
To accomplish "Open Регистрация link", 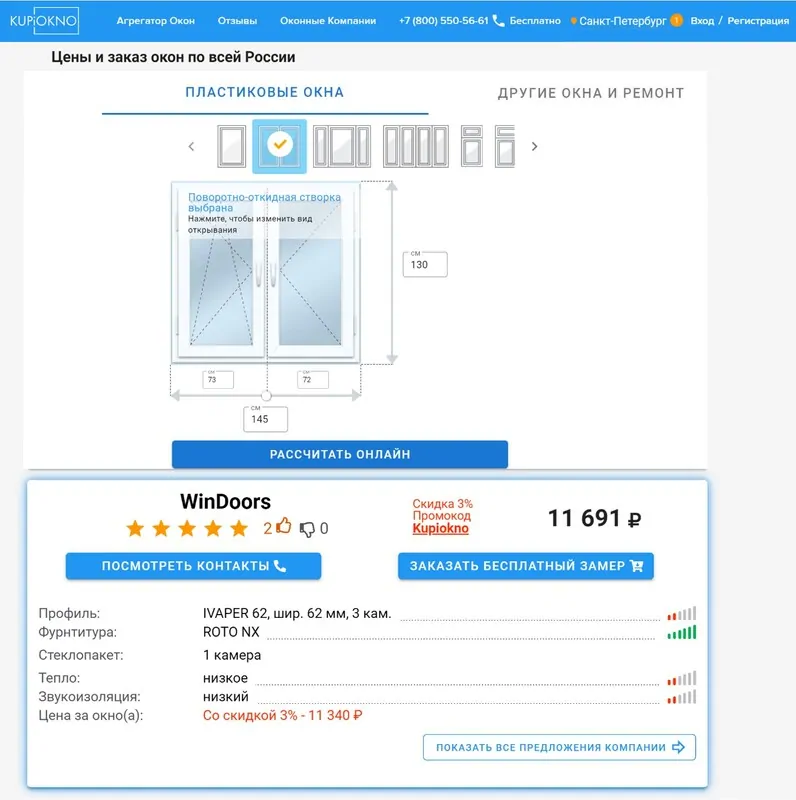I will coord(758,21).
